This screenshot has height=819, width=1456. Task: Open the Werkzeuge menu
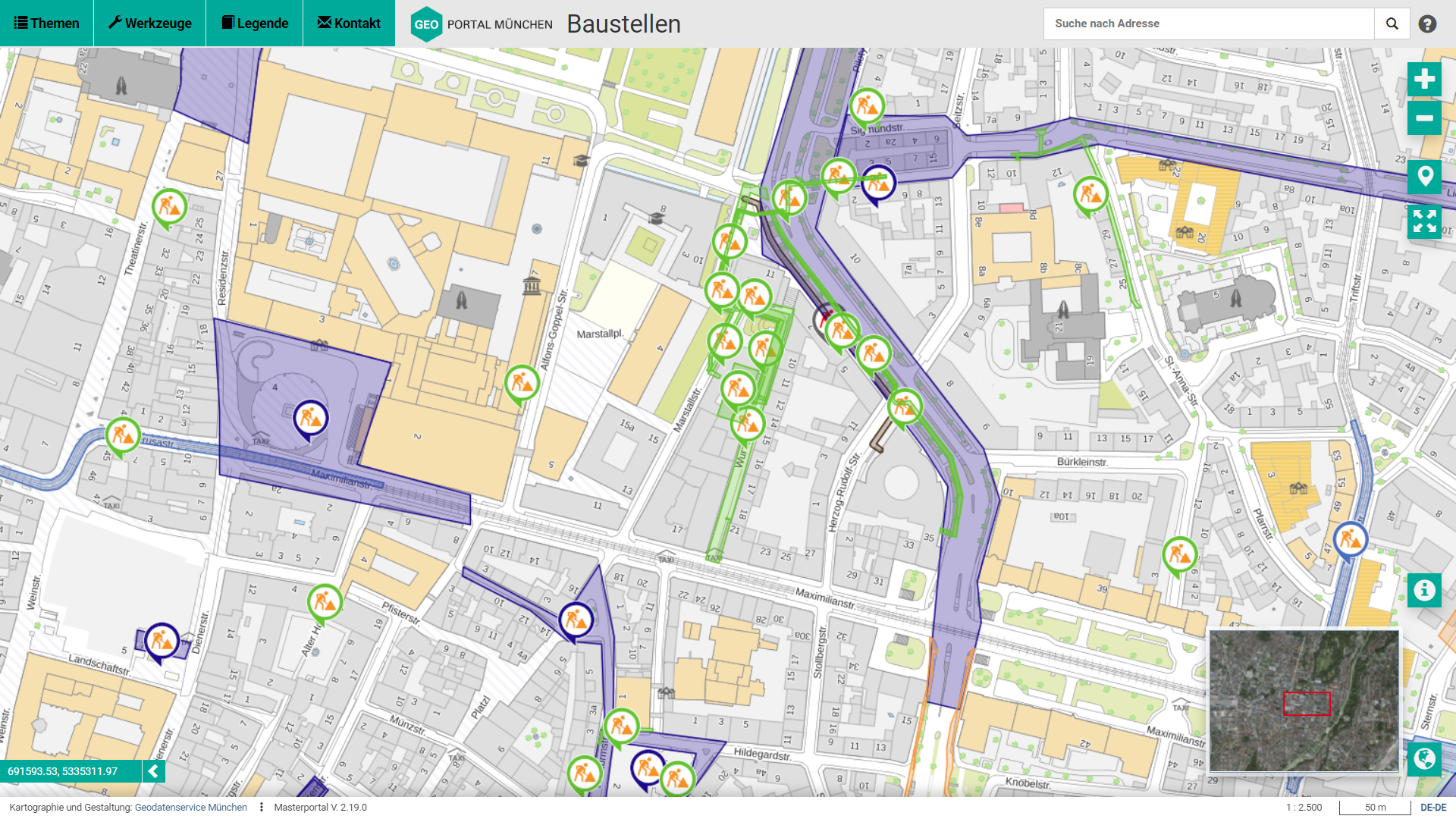click(x=150, y=24)
